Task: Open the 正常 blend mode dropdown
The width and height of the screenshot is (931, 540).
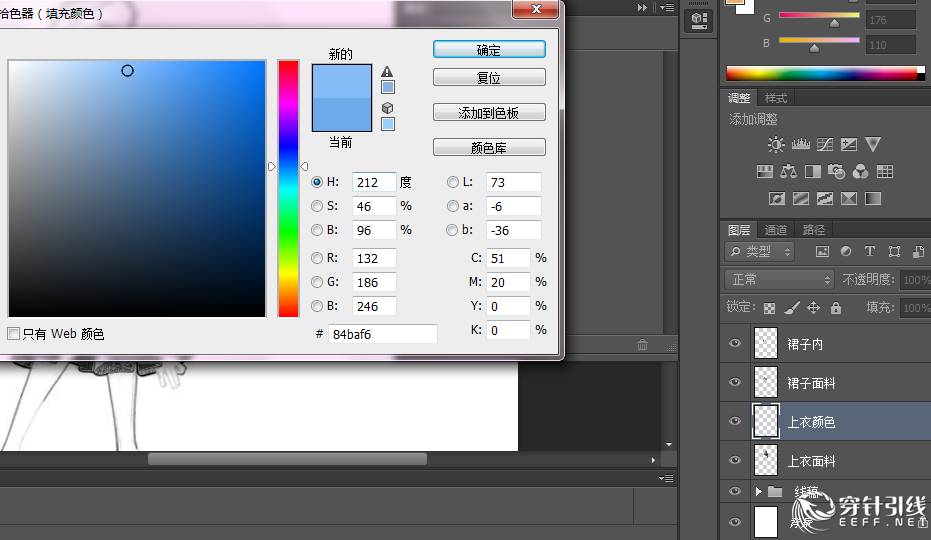Action: (779, 280)
